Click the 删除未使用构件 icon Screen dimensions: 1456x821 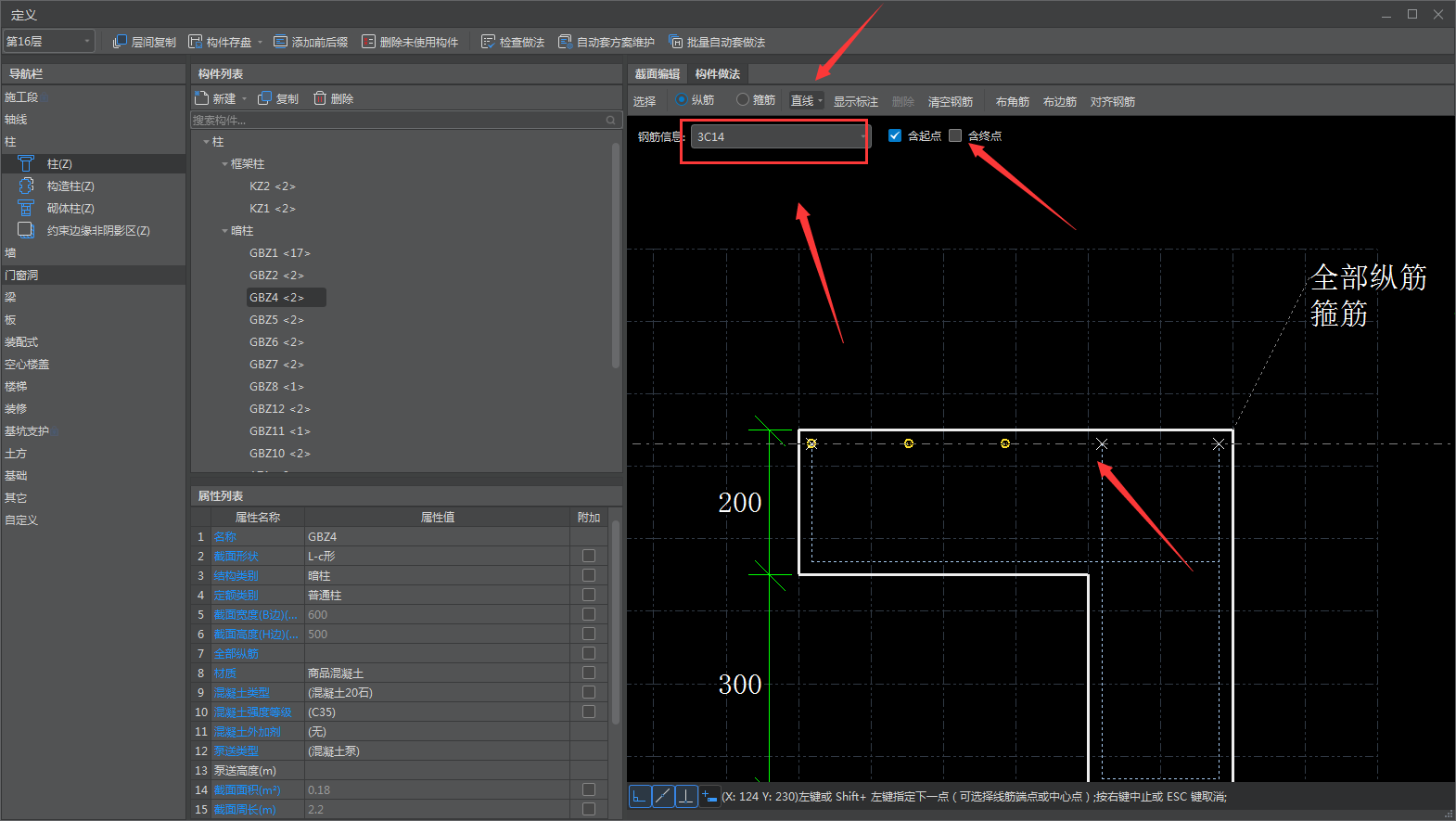(x=368, y=42)
